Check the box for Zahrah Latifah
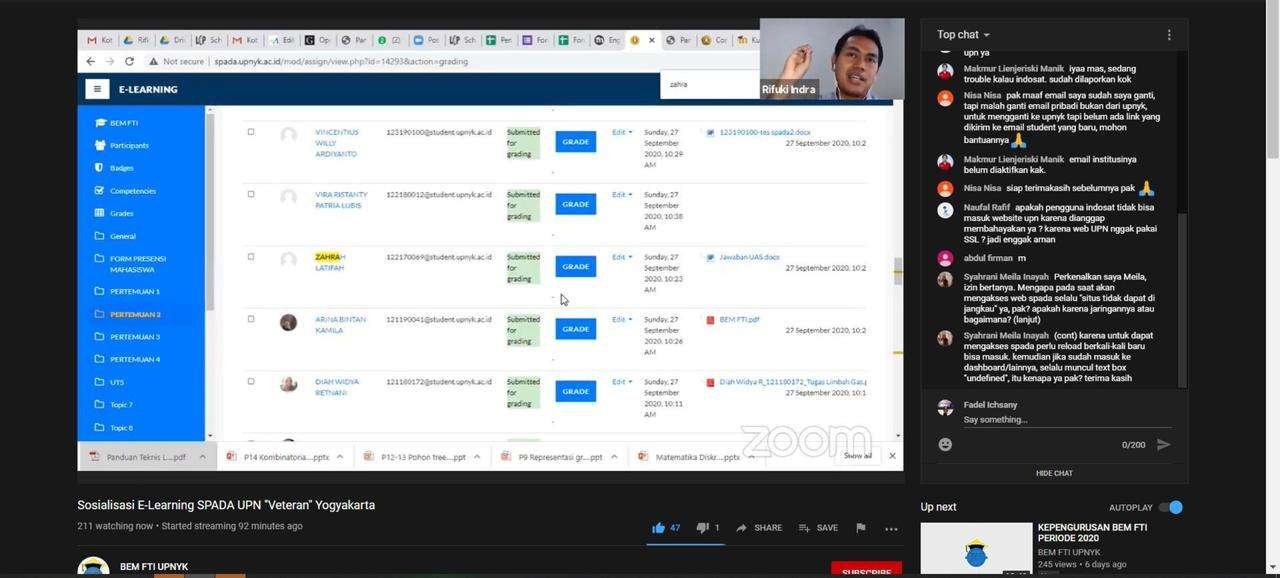The image size is (1280, 578). (x=251, y=257)
